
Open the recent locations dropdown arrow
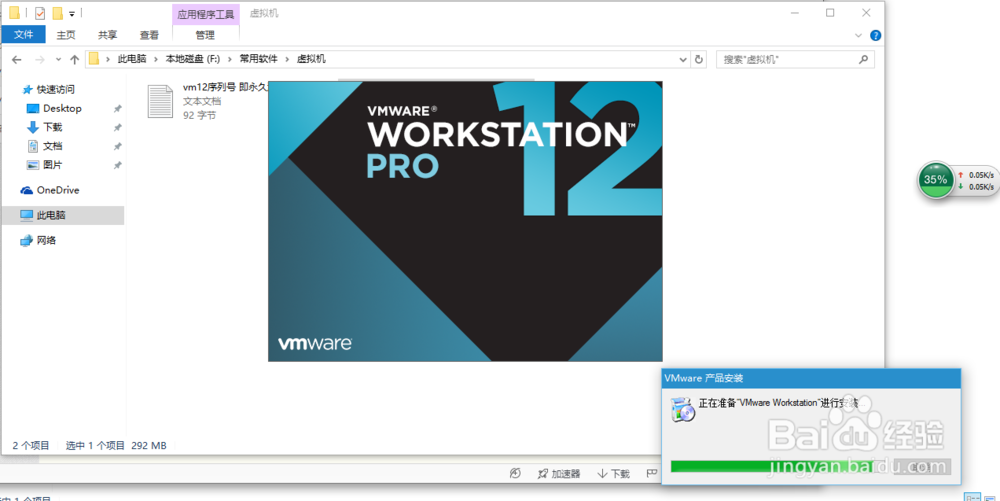(x=58, y=59)
